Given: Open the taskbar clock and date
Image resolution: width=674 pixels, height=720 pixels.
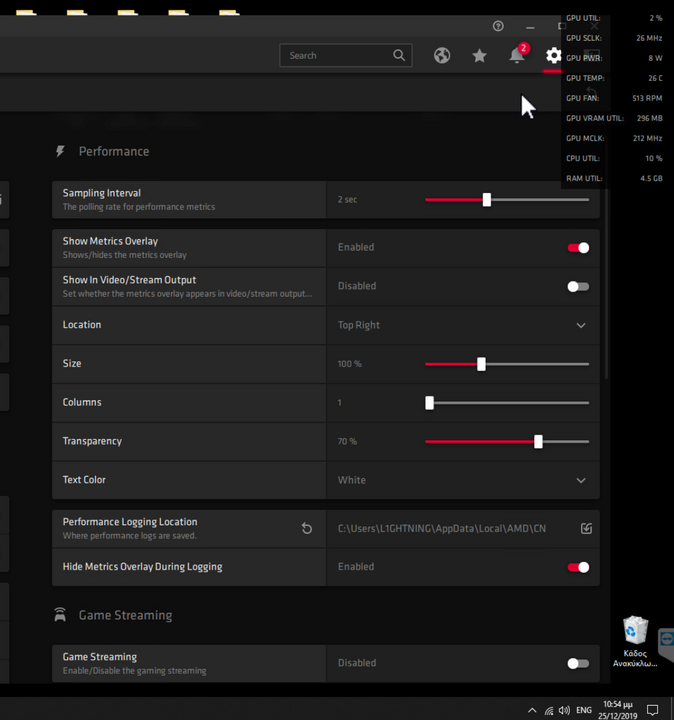Looking at the screenshot, I should (618, 710).
